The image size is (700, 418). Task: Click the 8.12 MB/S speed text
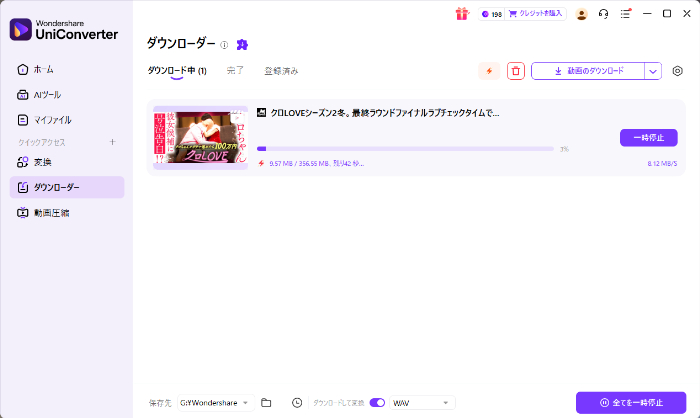[662, 163]
